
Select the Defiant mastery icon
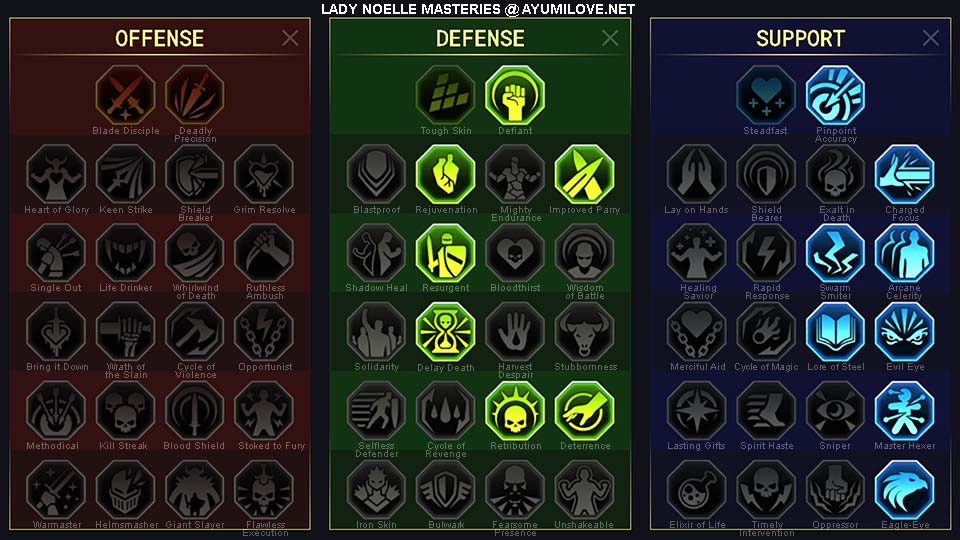point(515,96)
